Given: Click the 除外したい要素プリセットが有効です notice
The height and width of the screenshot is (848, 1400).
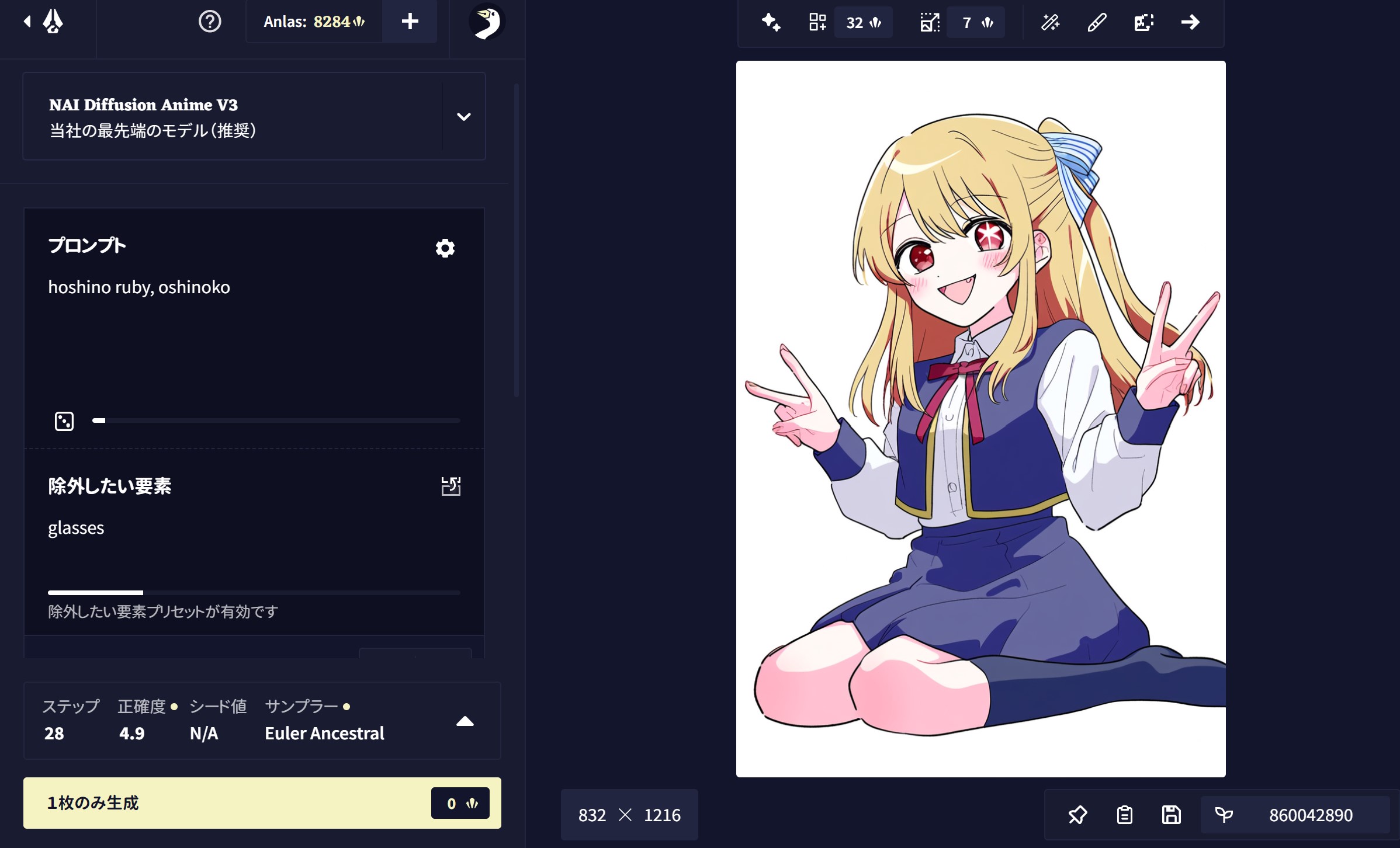Looking at the screenshot, I should click(163, 611).
